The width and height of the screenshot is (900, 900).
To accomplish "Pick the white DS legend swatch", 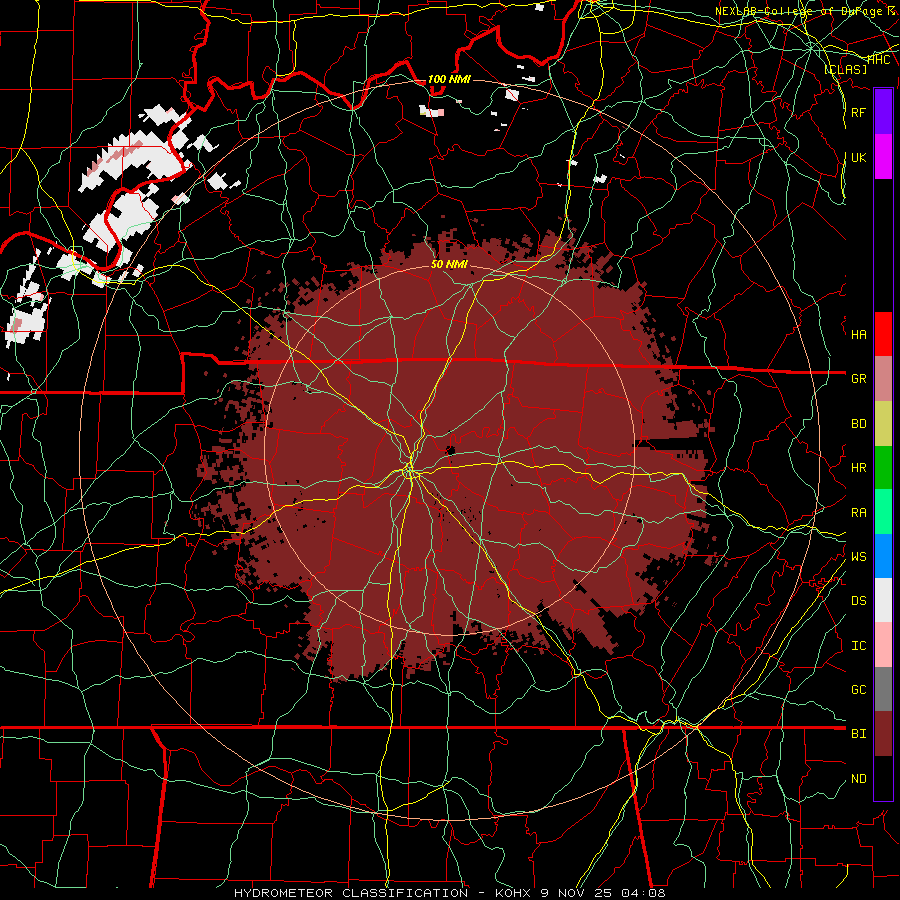I will coord(883,600).
